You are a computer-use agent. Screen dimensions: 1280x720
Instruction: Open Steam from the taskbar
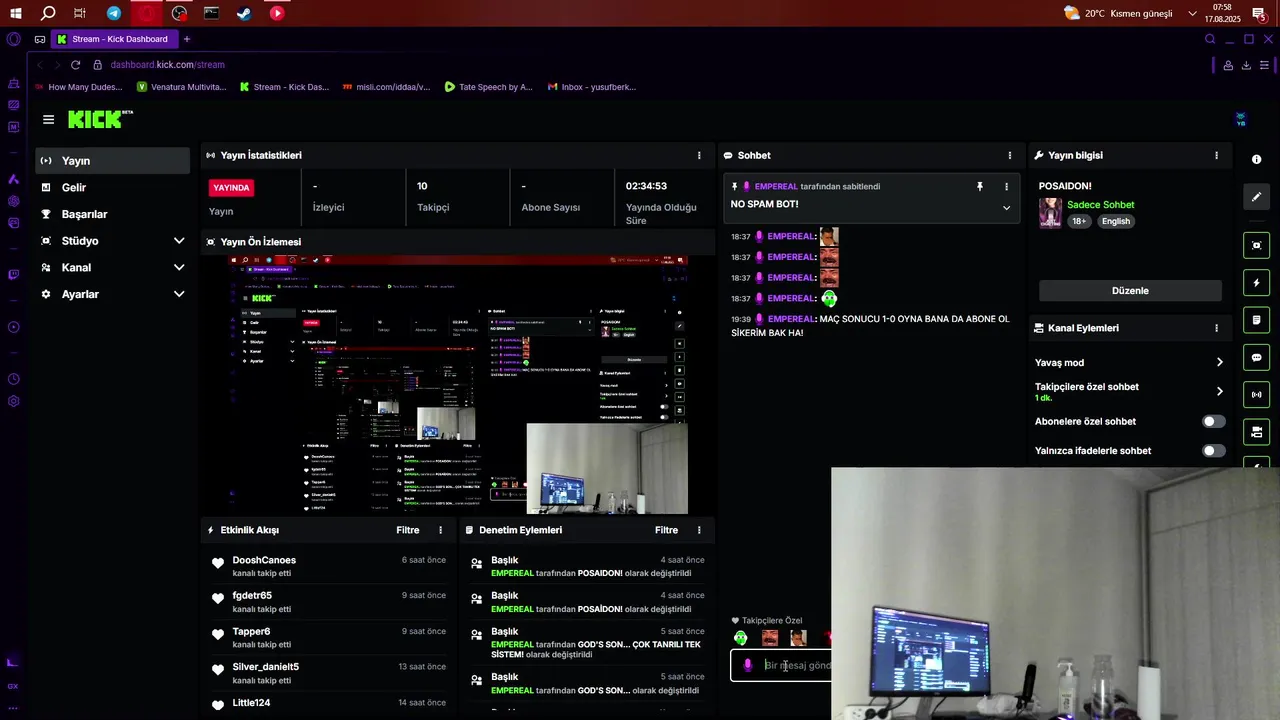tap(244, 13)
